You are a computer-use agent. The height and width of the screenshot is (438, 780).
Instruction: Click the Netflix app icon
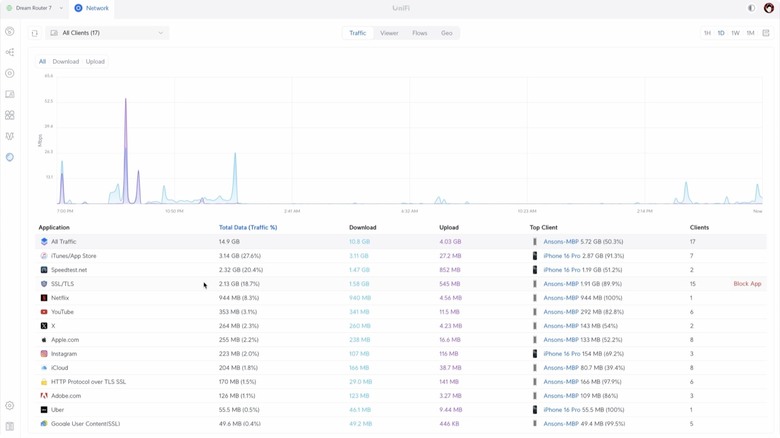pyautogui.click(x=44, y=298)
